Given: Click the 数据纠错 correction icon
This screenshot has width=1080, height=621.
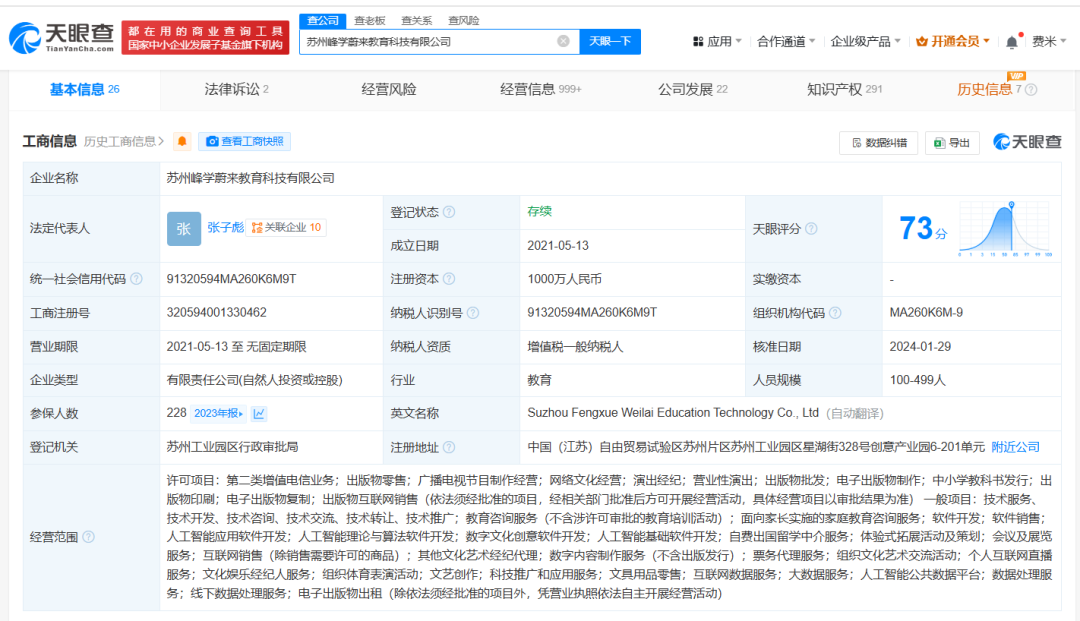Looking at the screenshot, I should click(856, 143).
